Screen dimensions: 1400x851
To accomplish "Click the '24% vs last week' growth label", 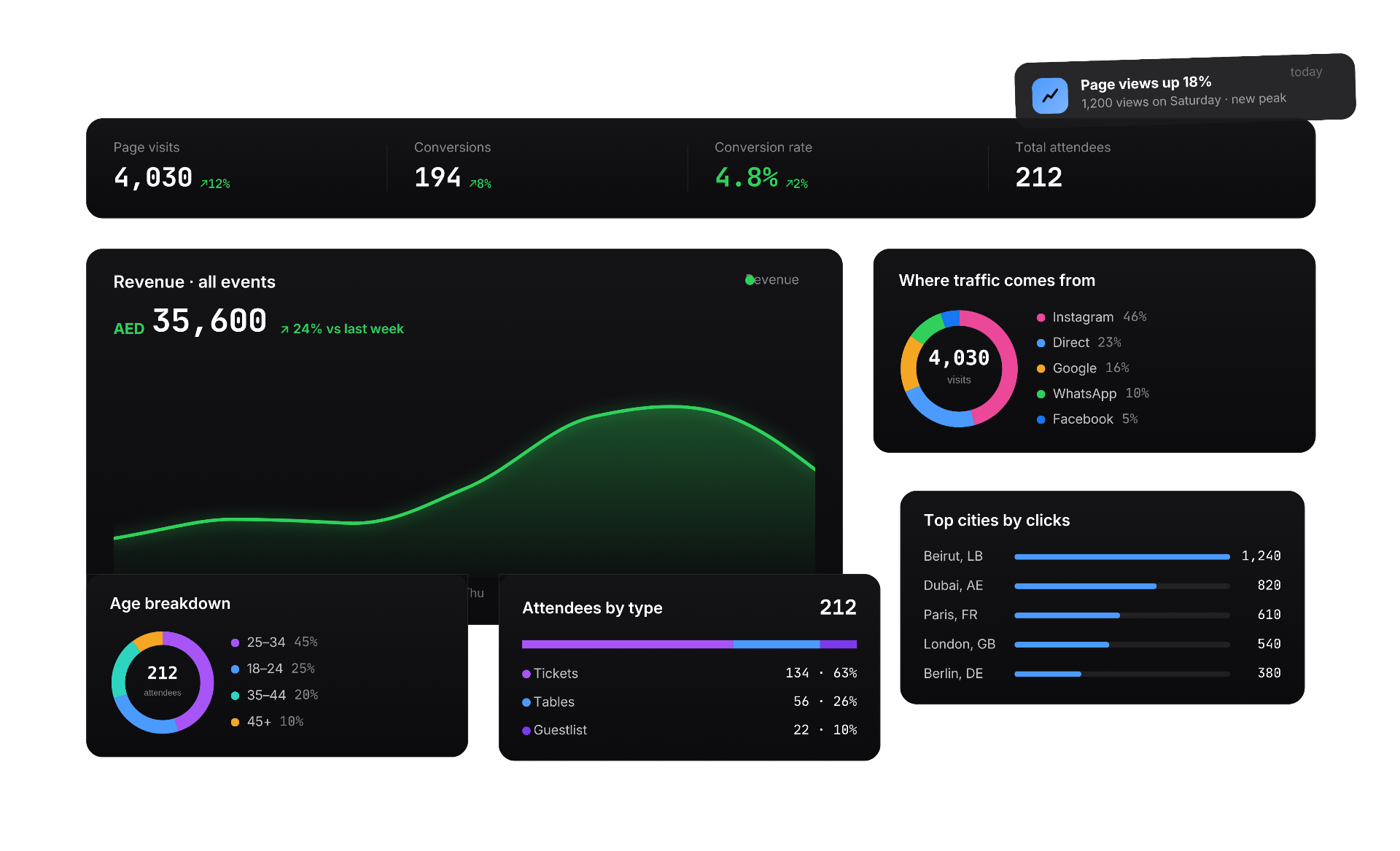I will coord(342,329).
